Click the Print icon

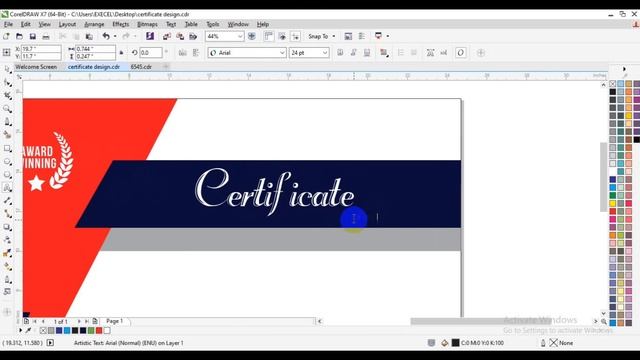click(x=46, y=36)
